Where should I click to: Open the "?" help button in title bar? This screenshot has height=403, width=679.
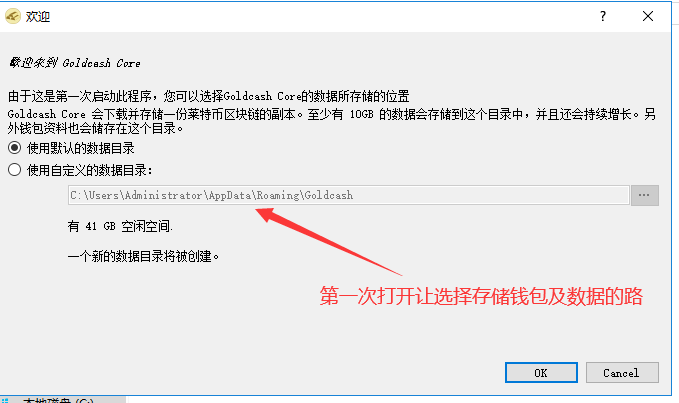pyautogui.click(x=603, y=16)
